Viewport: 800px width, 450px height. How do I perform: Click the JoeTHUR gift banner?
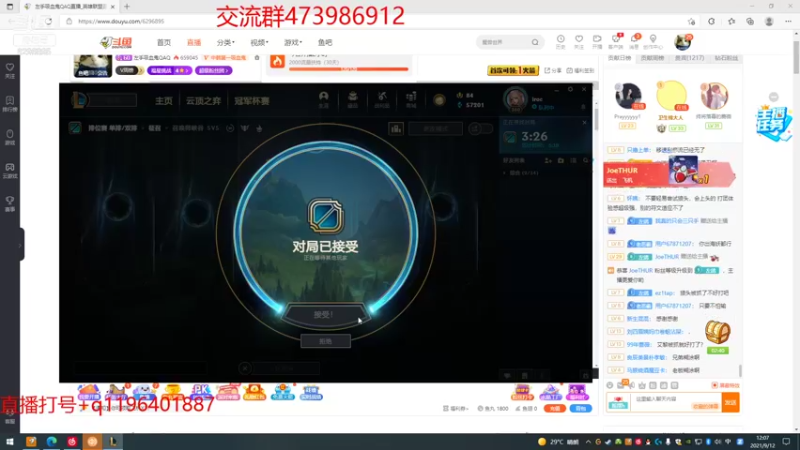(669, 173)
